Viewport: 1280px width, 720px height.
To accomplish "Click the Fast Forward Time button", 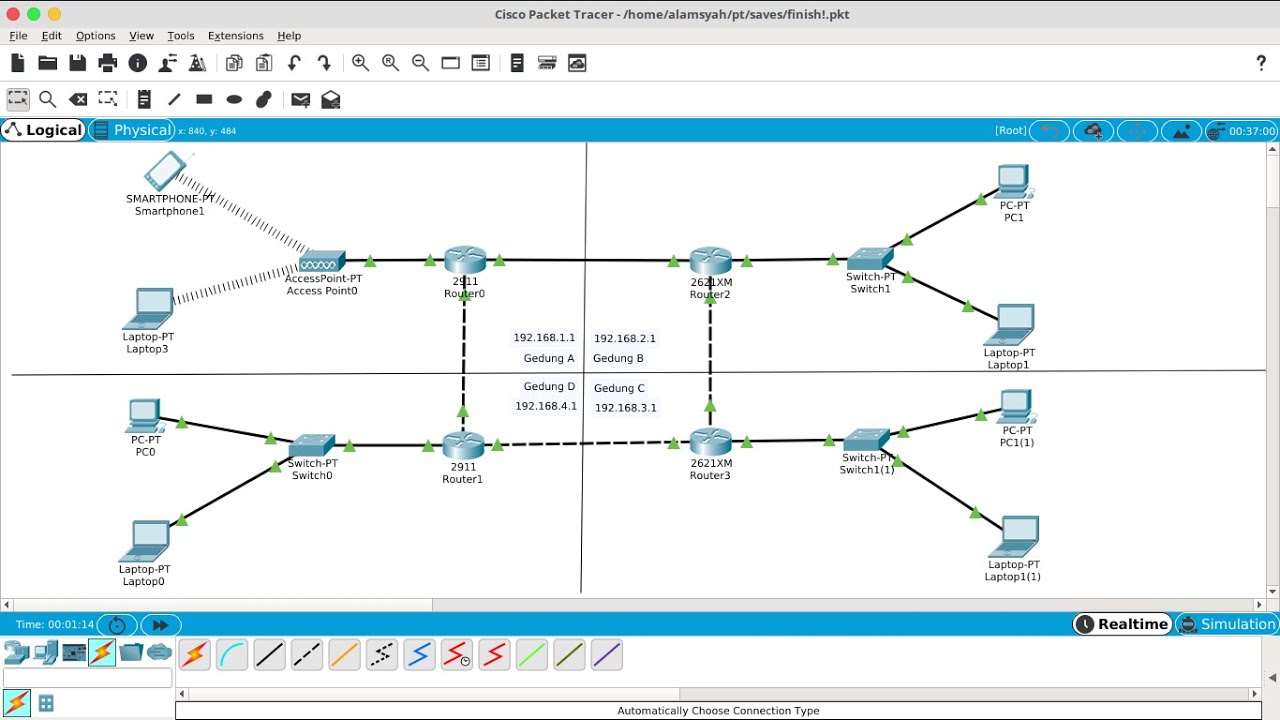I will point(161,625).
